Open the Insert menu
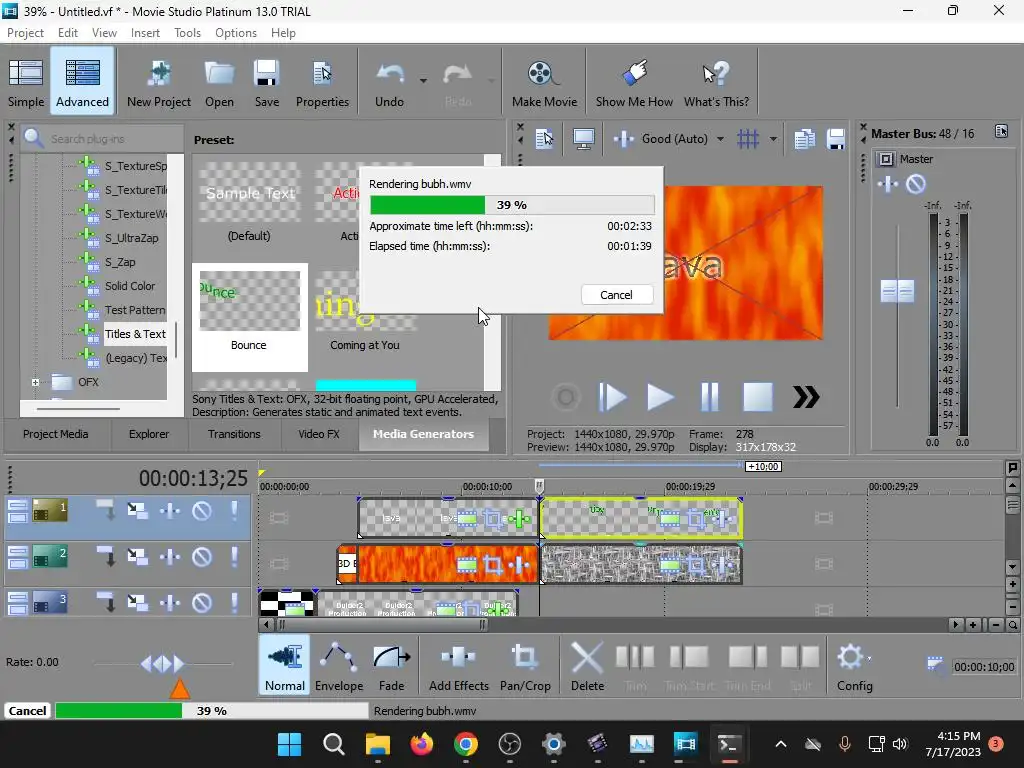Viewport: 1024px width, 768px height. (145, 33)
